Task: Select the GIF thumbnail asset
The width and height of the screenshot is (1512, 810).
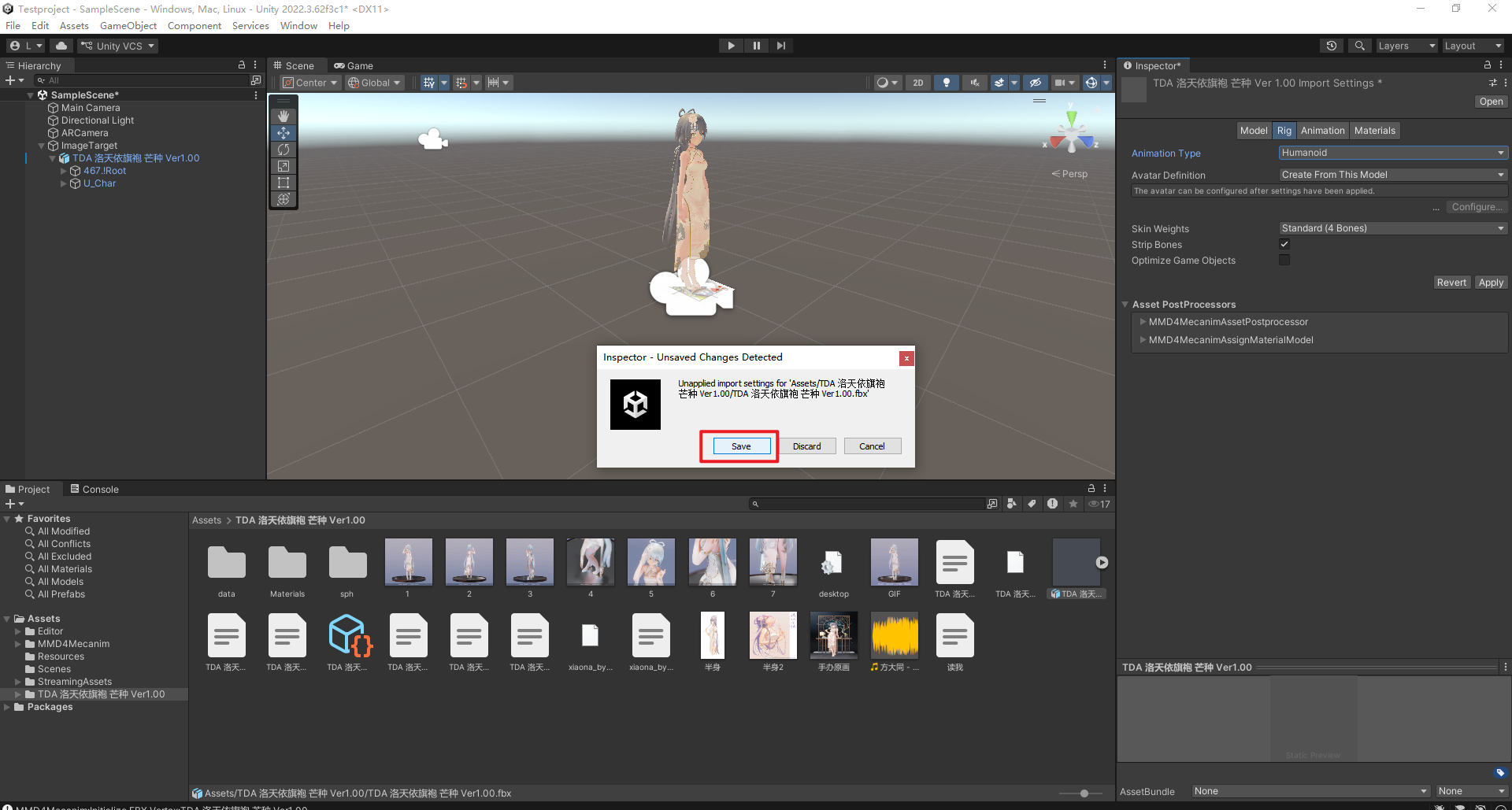Action: (894, 568)
